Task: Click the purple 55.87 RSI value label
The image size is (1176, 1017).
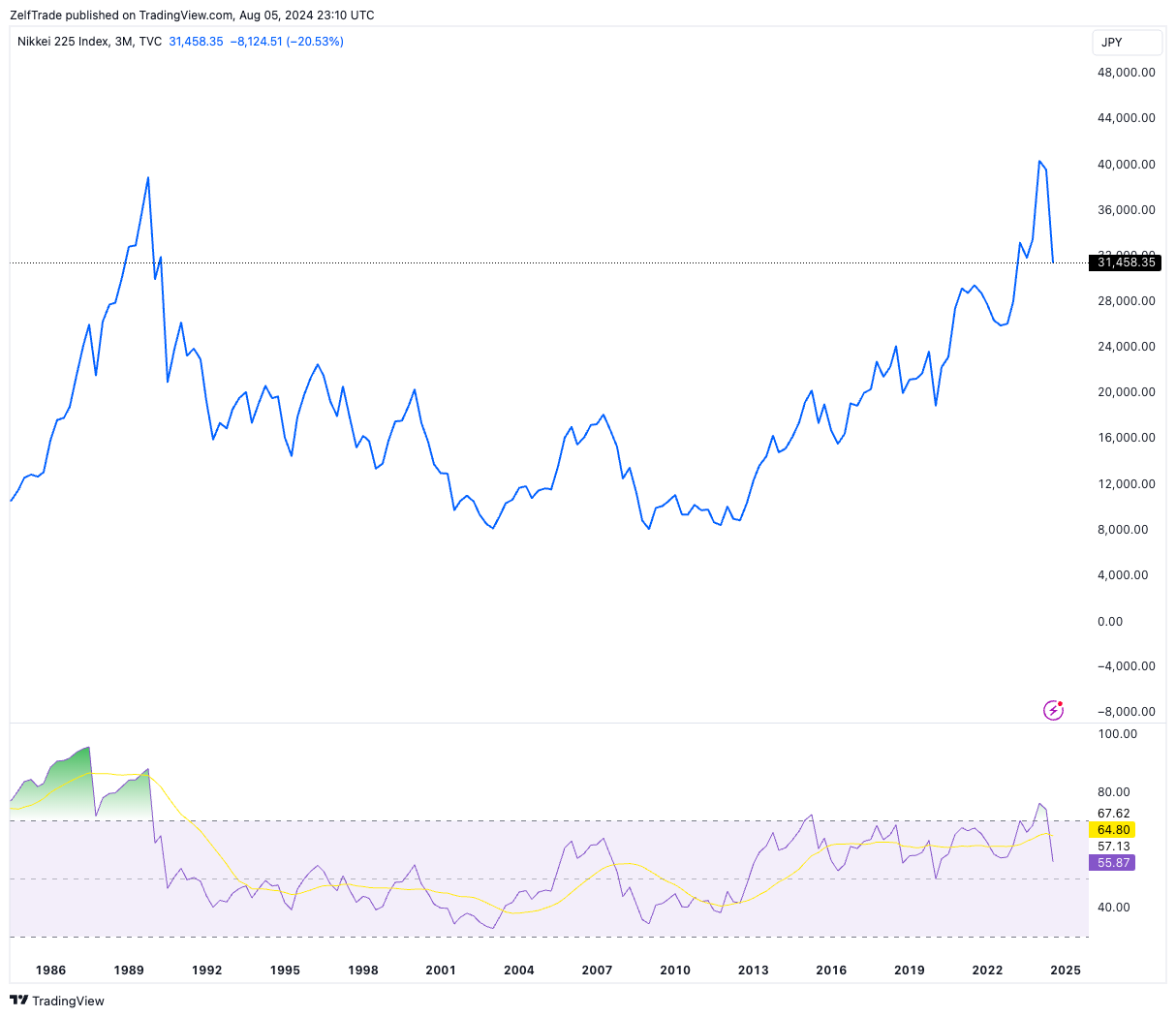Action: coord(1113,863)
